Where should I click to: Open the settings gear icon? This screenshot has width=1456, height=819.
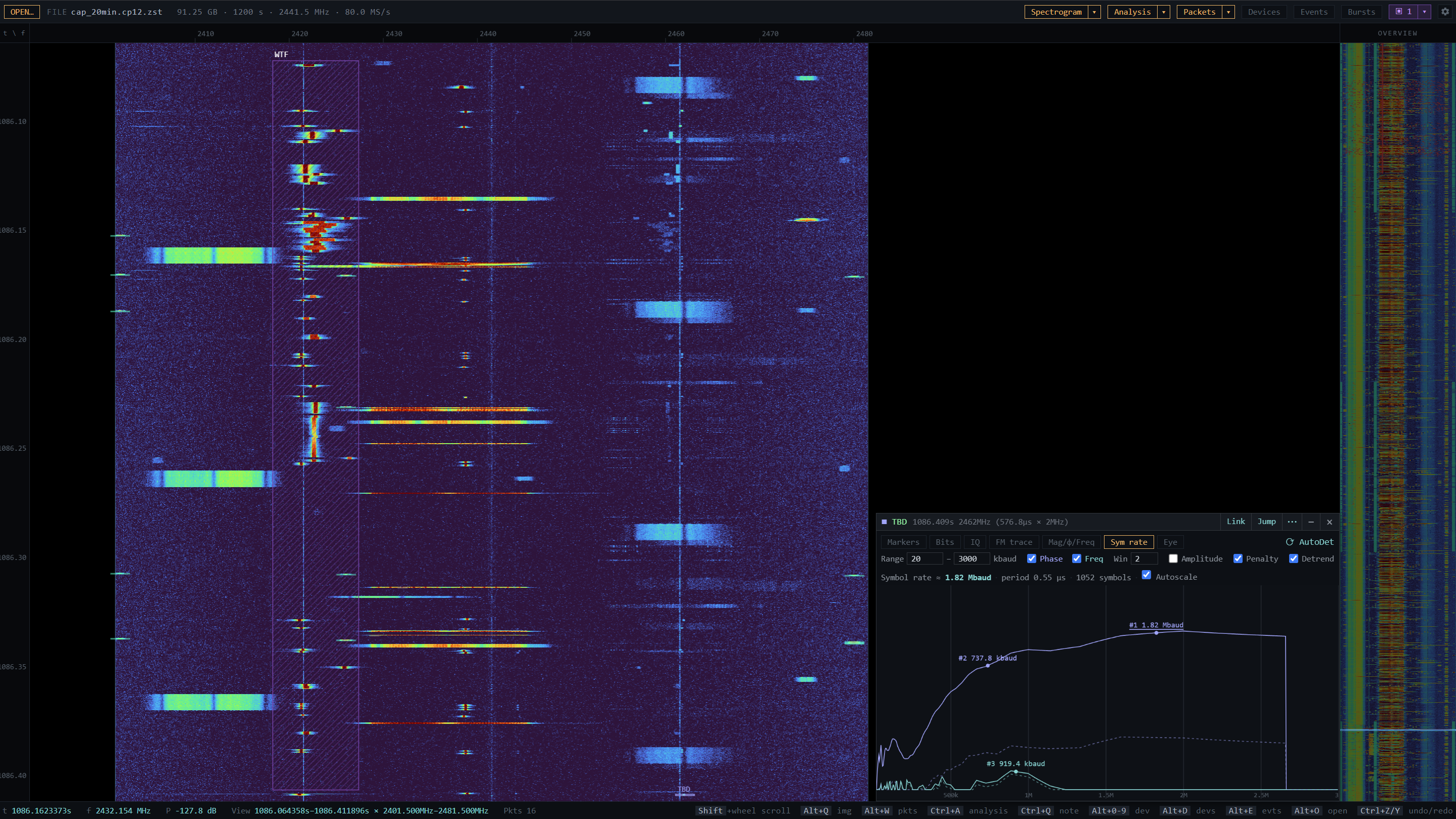1445,12
